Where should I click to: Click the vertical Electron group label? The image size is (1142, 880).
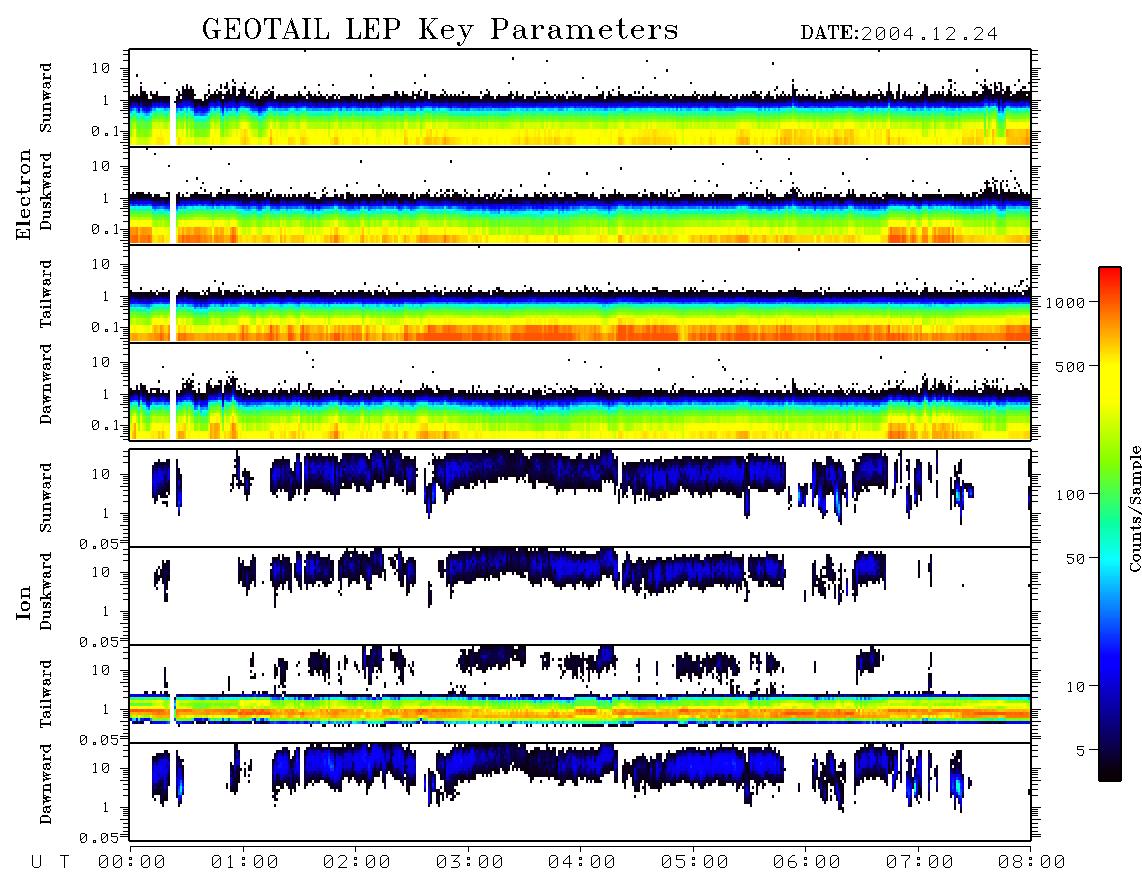point(24,195)
